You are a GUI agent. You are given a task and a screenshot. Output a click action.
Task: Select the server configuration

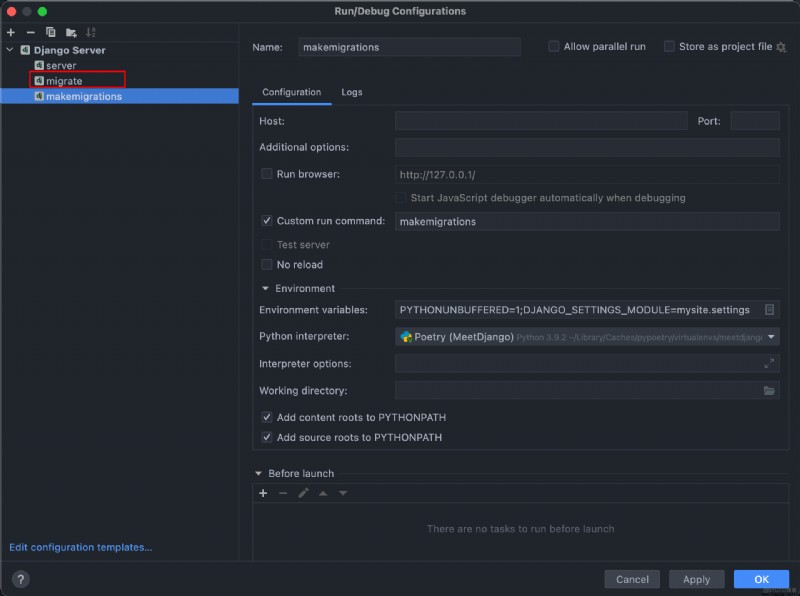[x=61, y=65]
